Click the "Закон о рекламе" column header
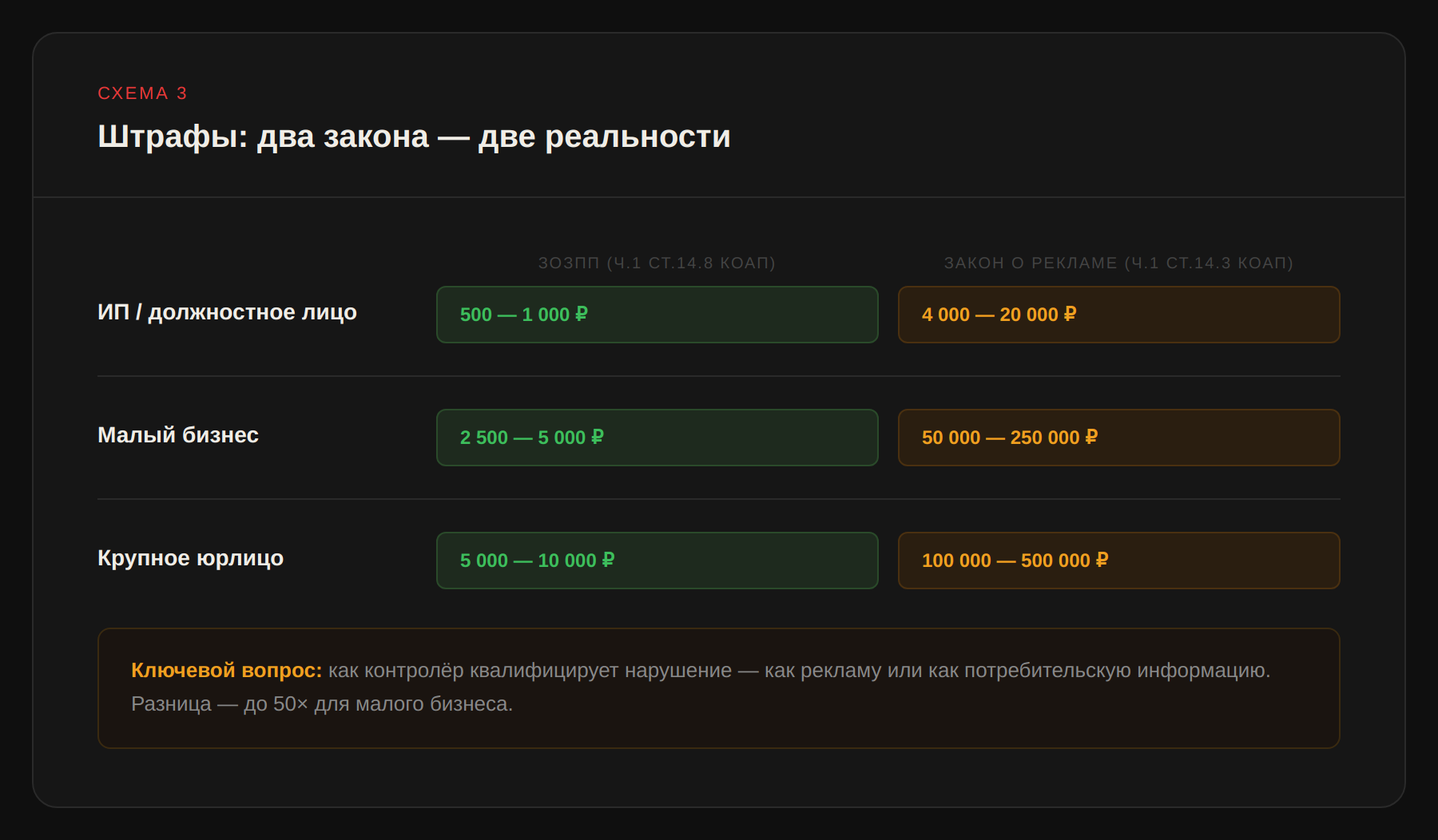The width and height of the screenshot is (1438, 840). (x=1118, y=263)
